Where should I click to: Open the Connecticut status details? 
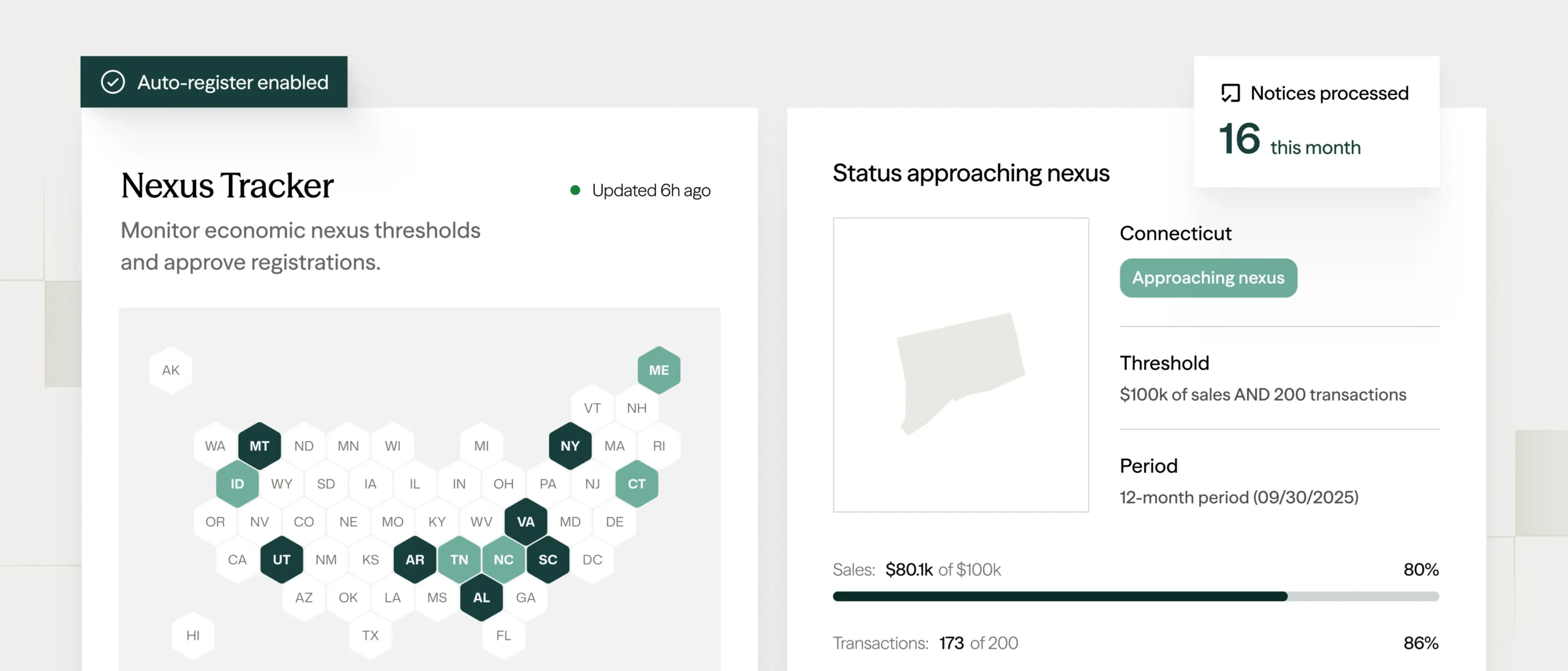coord(1175,233)
